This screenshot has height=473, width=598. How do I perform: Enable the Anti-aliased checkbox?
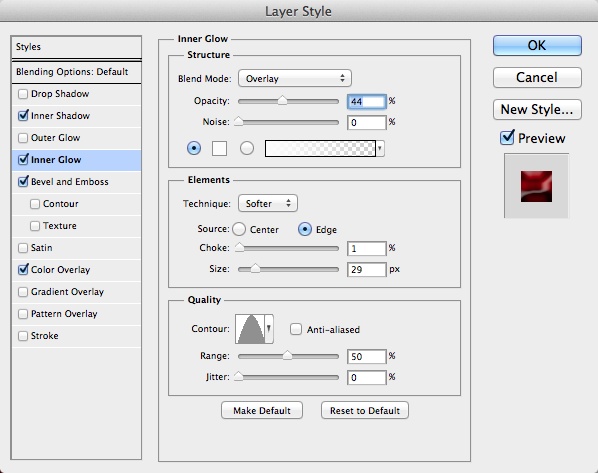[x=296, y=329]
